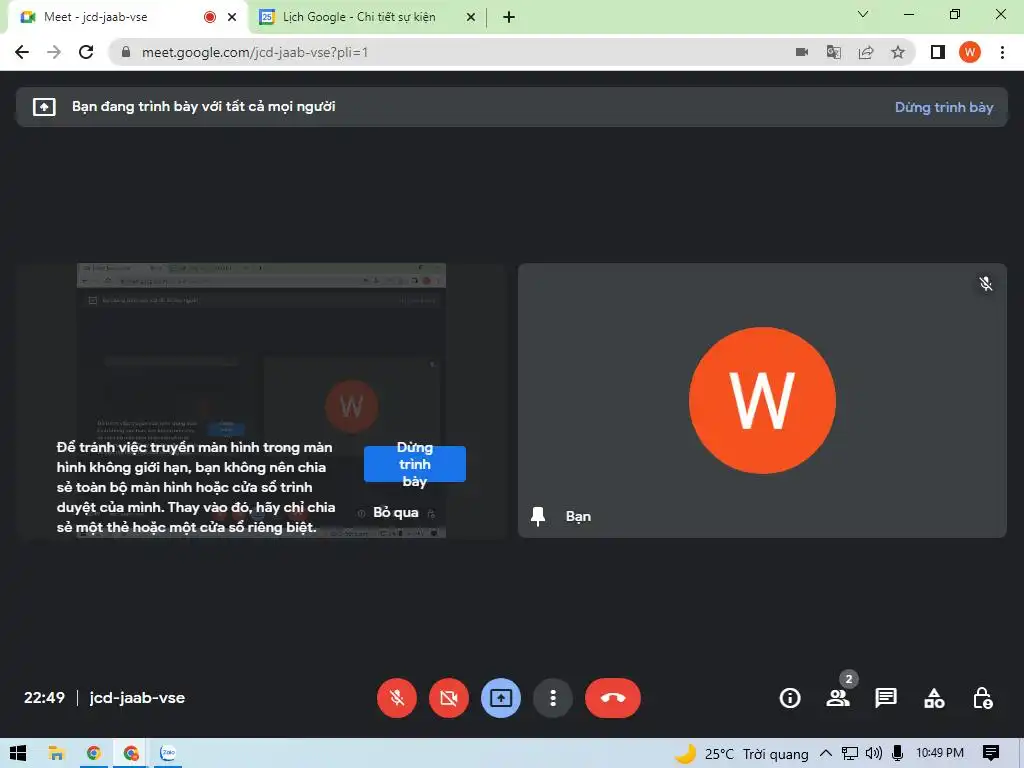Open a new browser tab
Screen dimensions: 1024x768
[x=509, y=17]
